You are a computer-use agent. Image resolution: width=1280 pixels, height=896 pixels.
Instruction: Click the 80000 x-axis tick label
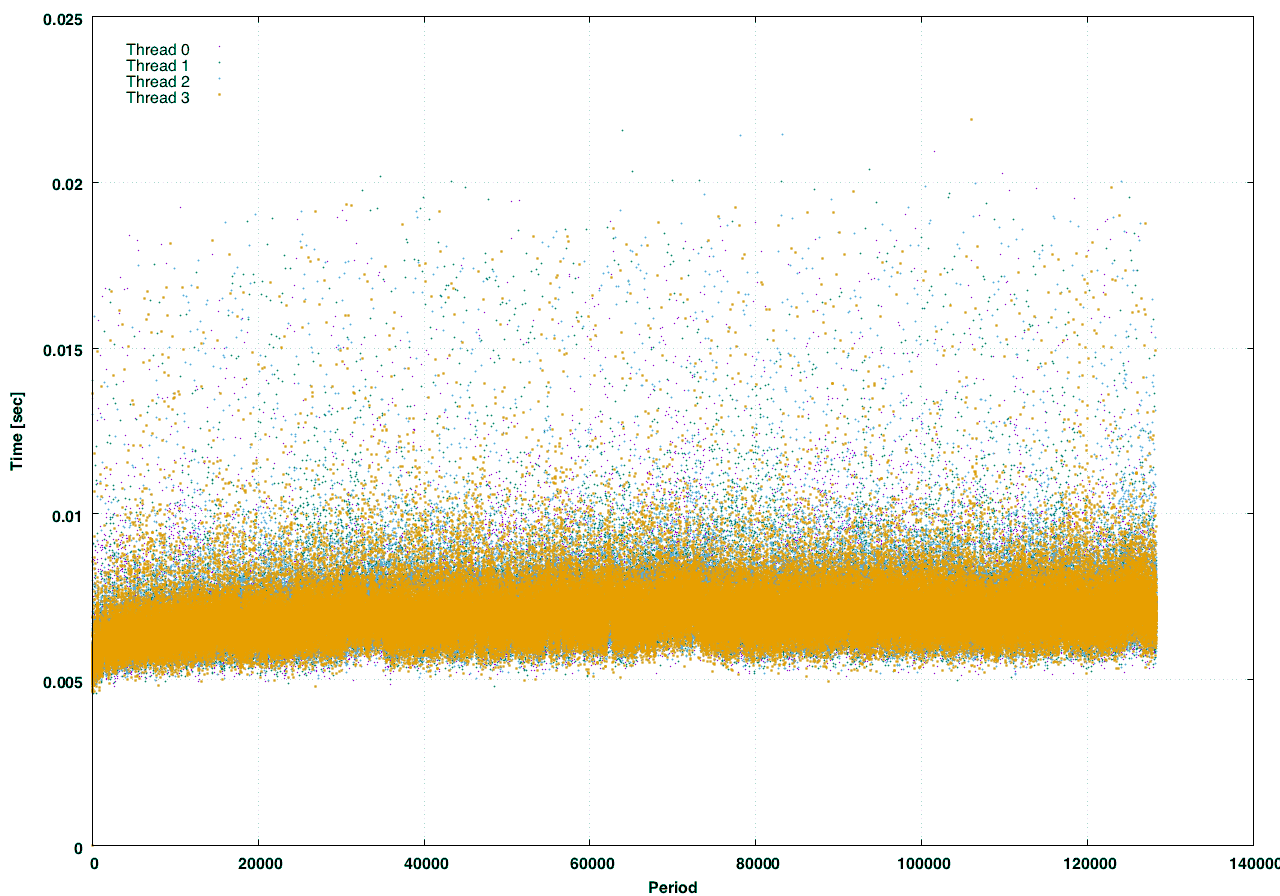pos(755,863)
